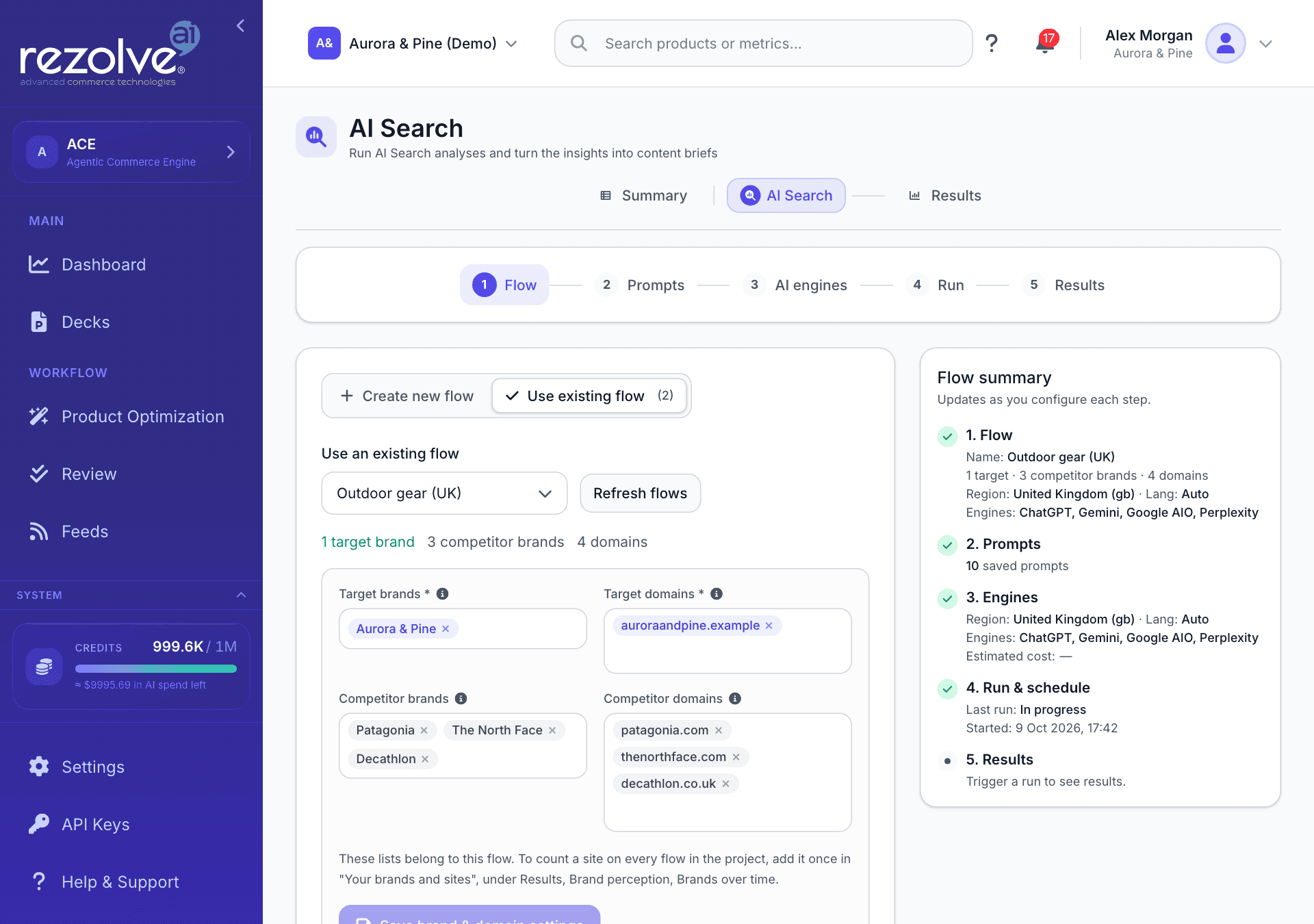The image size is (1314, 924).
Task: Go to step 4 Run
Action: 935,285
